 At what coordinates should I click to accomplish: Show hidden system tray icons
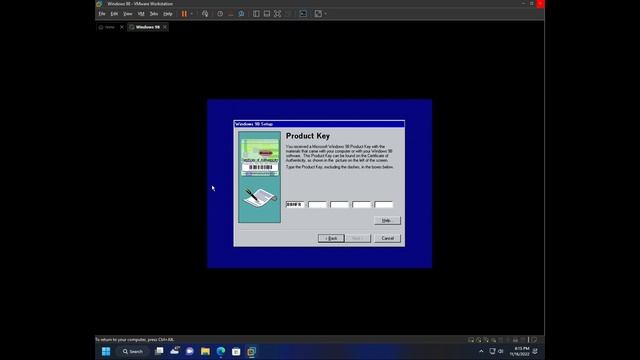click(x=481, y=351)
